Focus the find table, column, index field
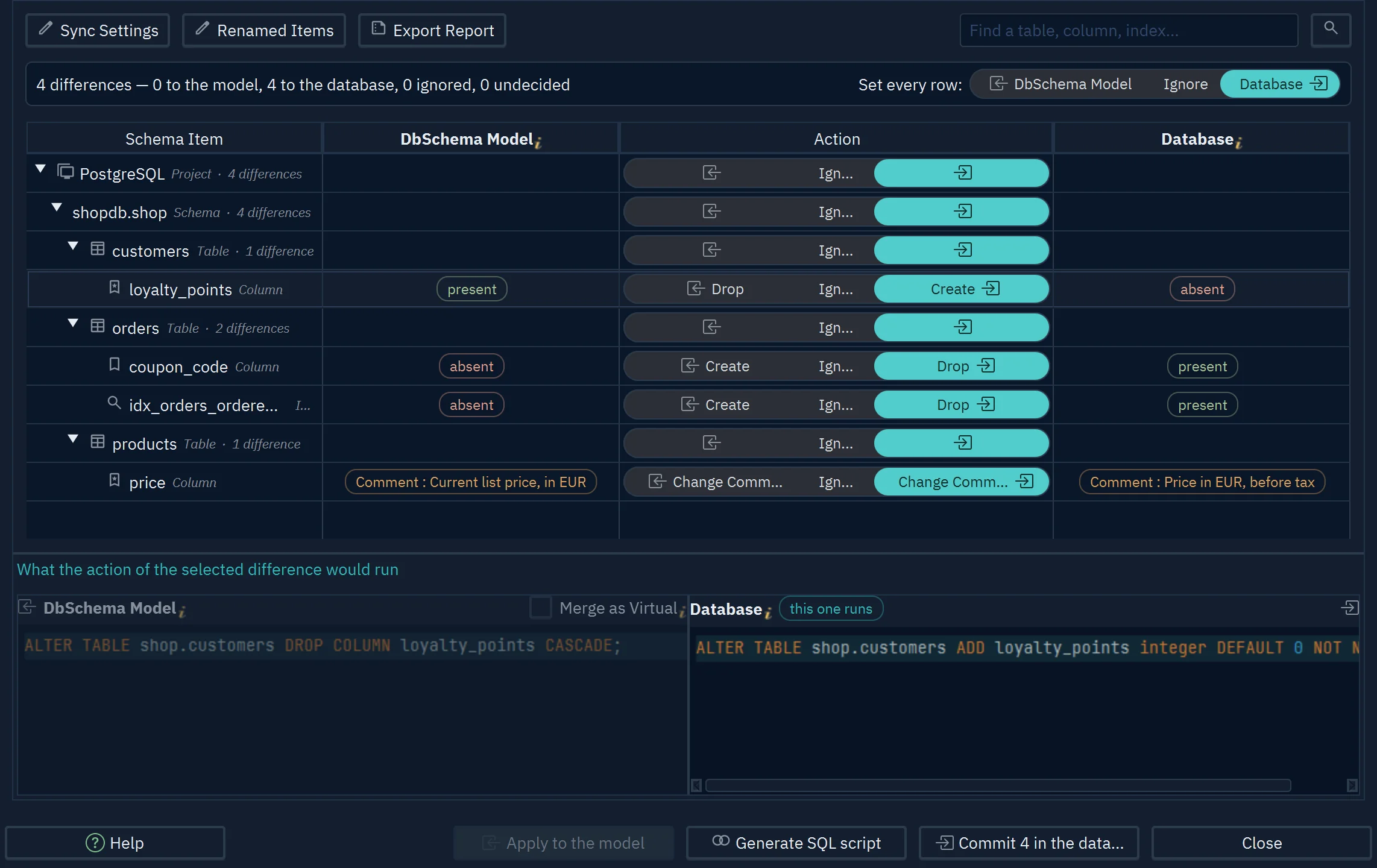This screenshot has width=1377, height=868. [x=1129, y=30]
